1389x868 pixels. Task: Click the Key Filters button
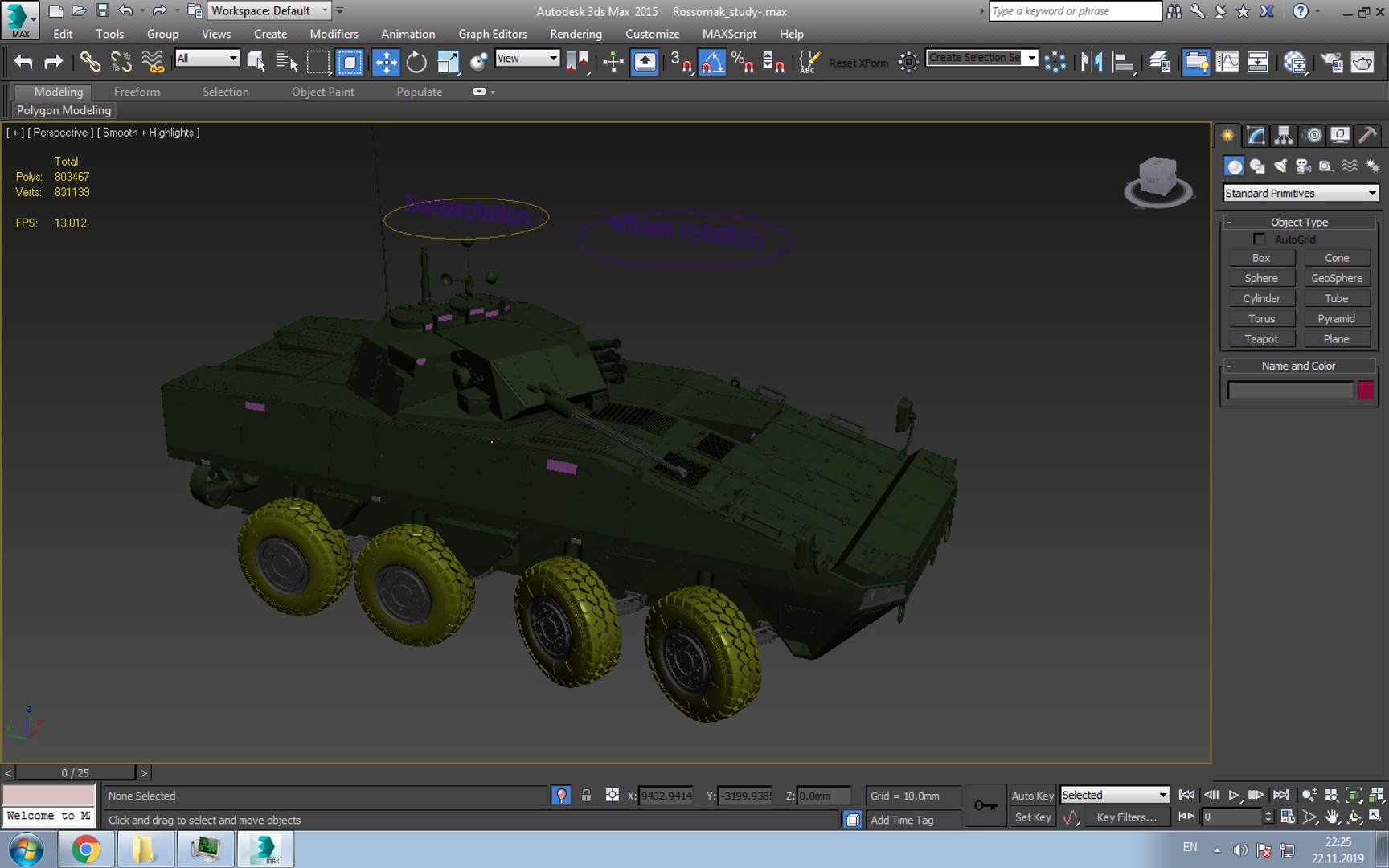(x=1126, y=817)
